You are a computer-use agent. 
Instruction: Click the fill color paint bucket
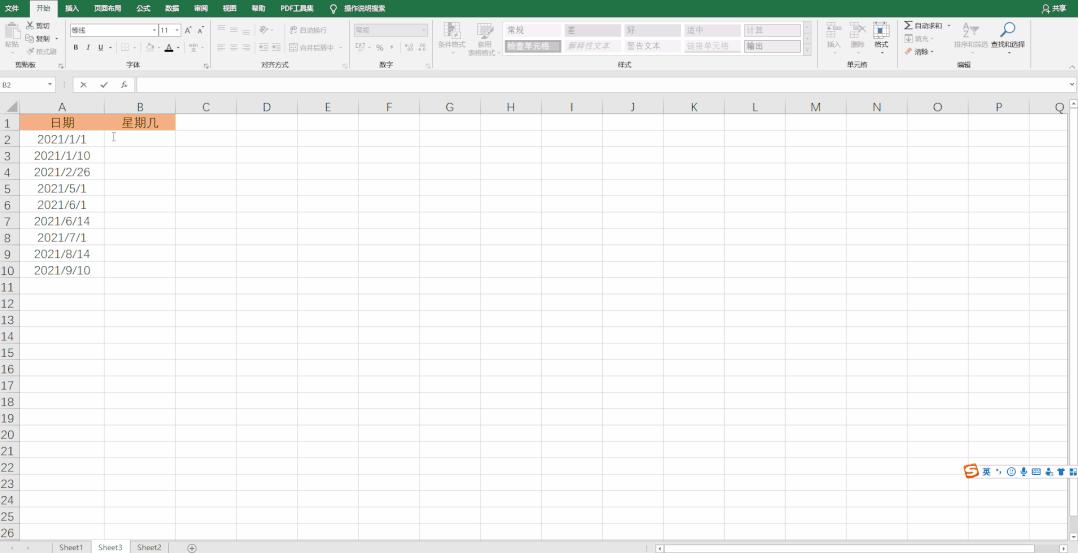pyautogui.click(x=150, y=47)
